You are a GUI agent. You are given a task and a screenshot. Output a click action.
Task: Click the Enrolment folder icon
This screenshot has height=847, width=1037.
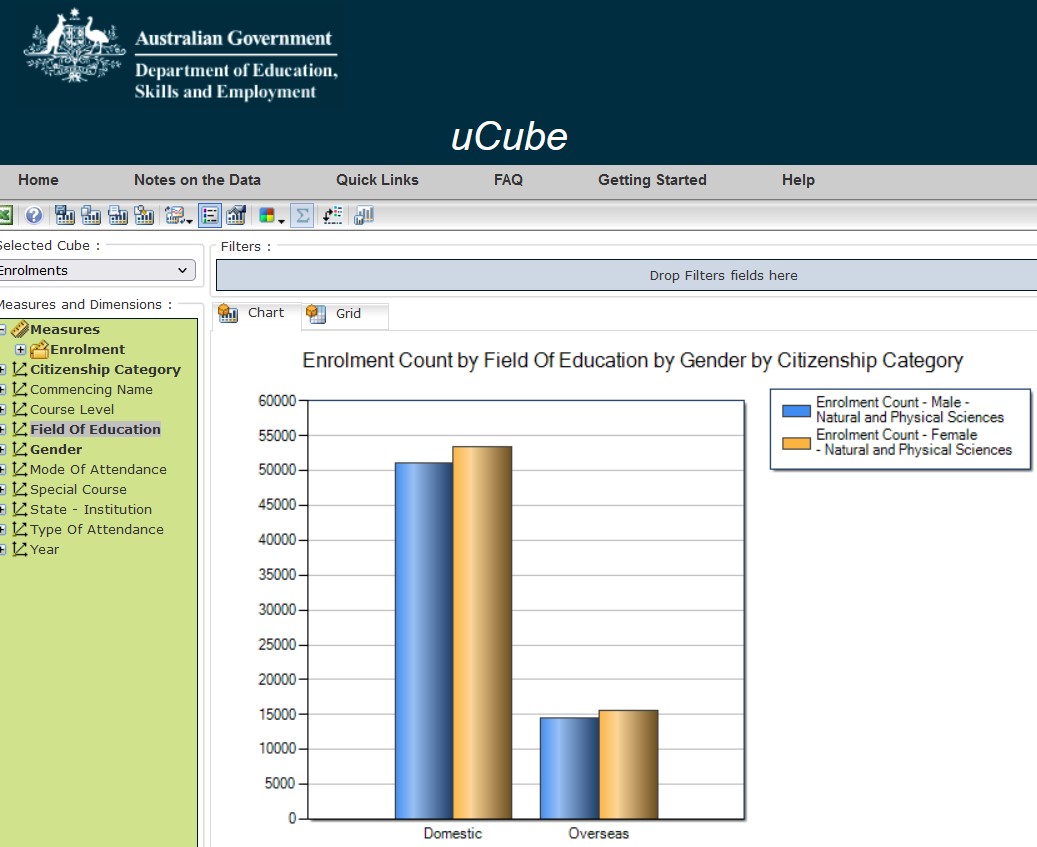coord(40,348)
